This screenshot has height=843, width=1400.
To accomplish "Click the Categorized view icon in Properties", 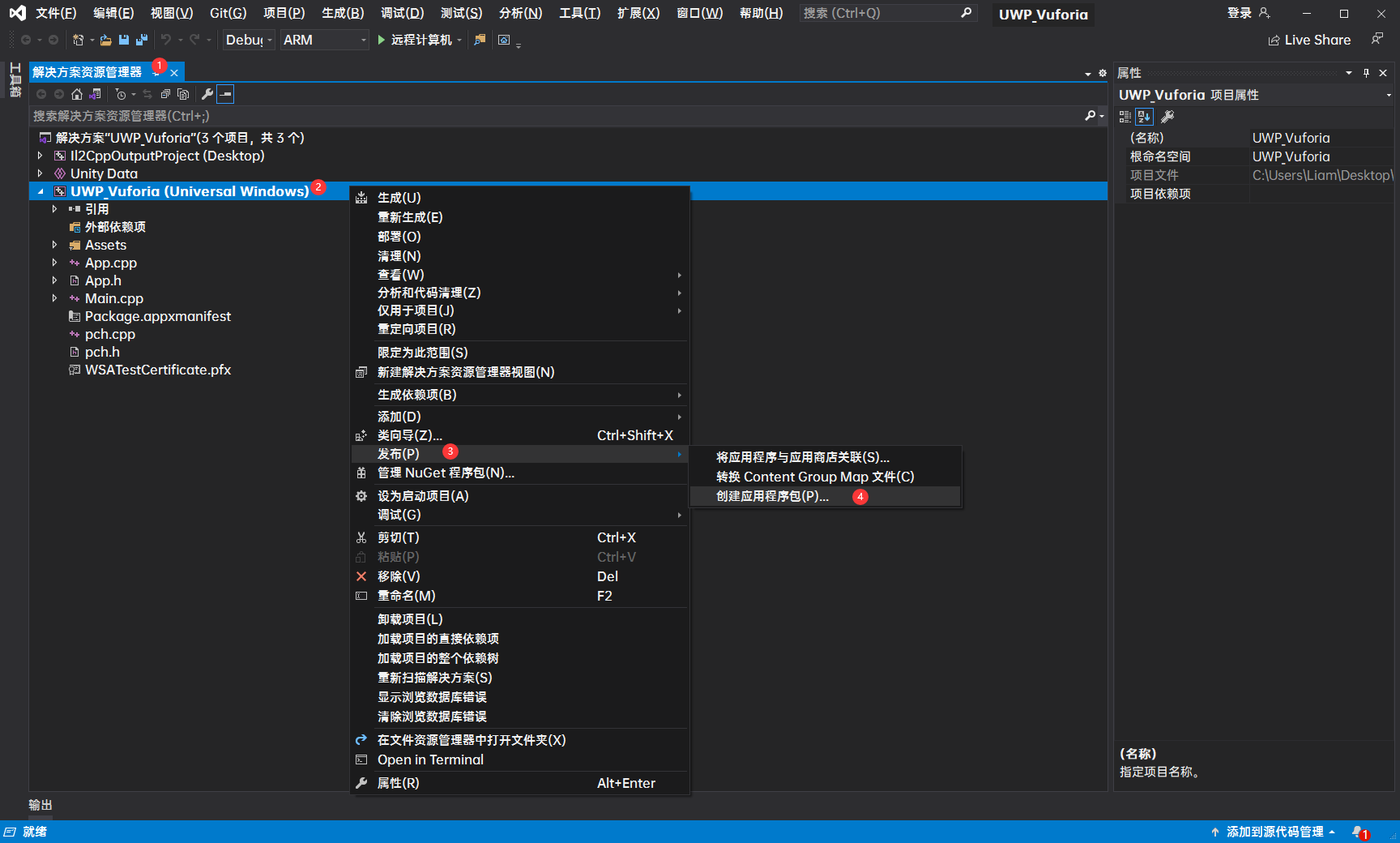I will click(1125, 117).
